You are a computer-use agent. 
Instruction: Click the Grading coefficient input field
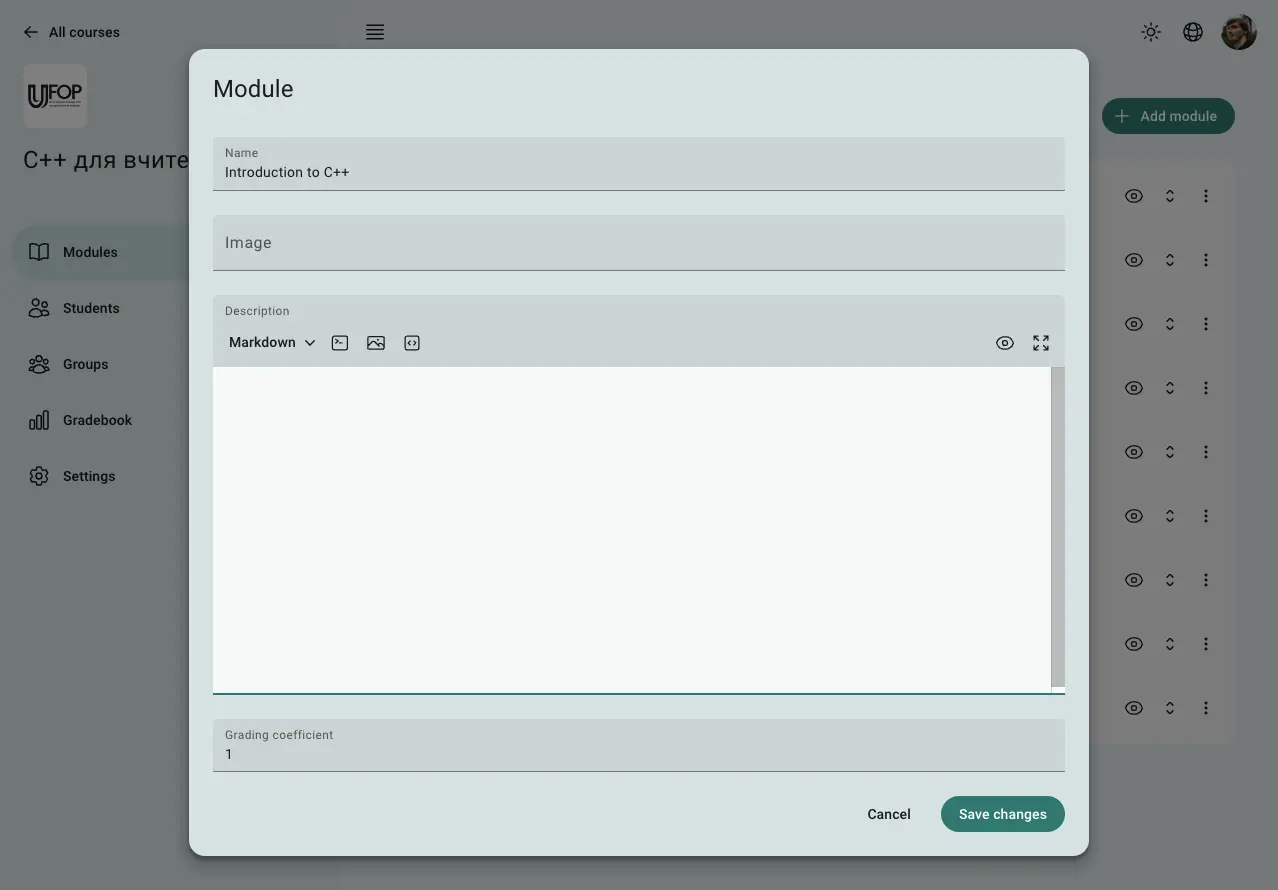(x=638, y=754)
